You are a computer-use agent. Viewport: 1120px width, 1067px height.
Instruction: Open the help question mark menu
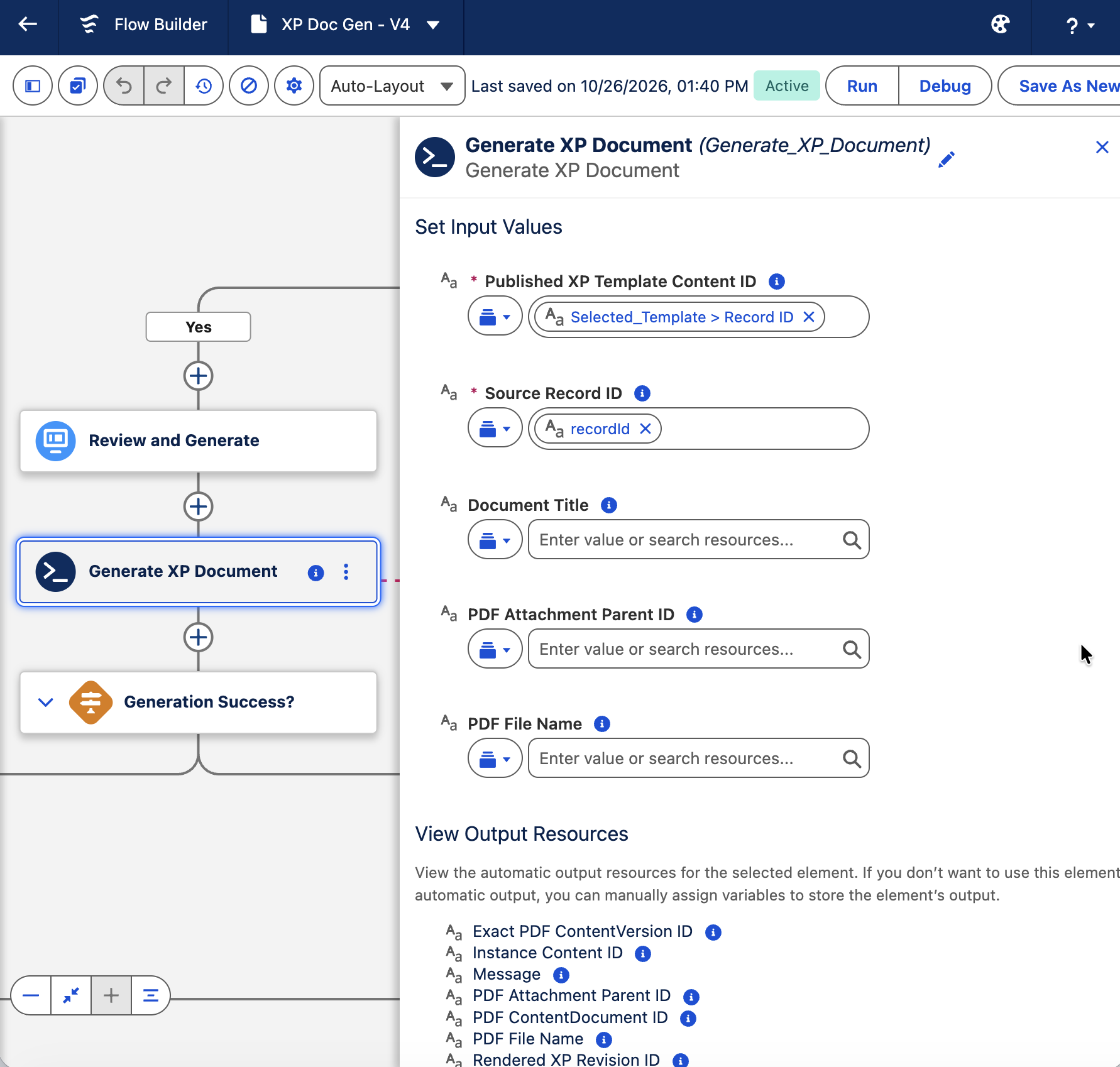click(x=1080, y=25)
